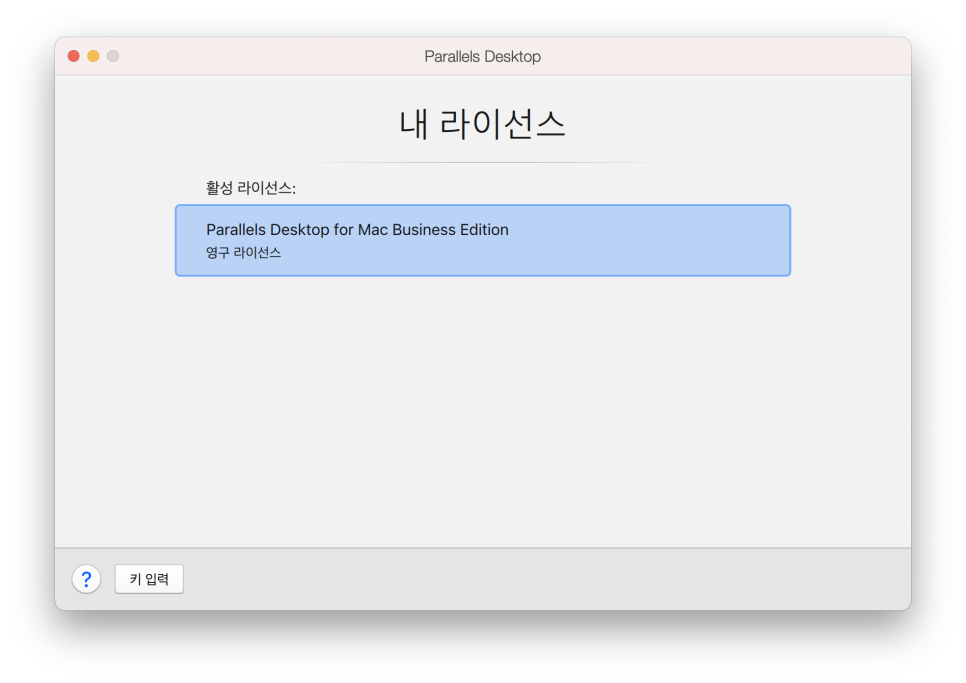Click the 키 입력 button
966x683 pixels.
[149, 579]
